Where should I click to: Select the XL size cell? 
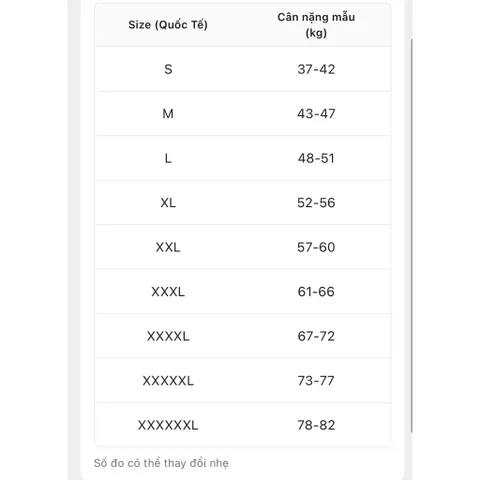coord(168,203)
